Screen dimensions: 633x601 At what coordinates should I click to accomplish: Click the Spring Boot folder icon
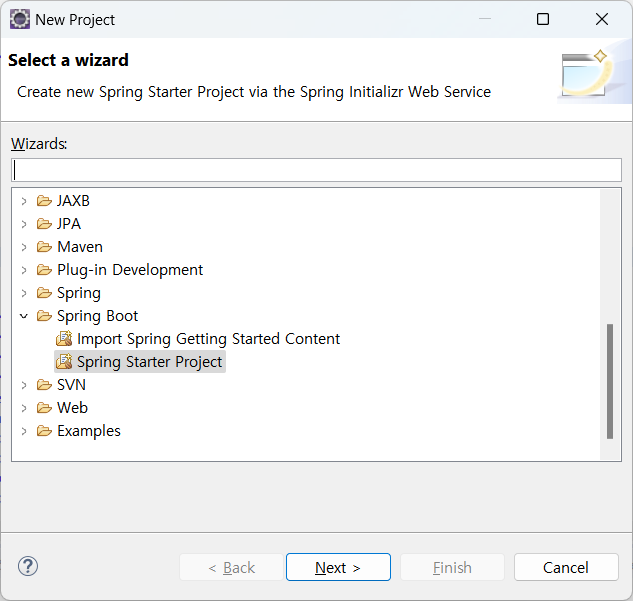[44, 316]
